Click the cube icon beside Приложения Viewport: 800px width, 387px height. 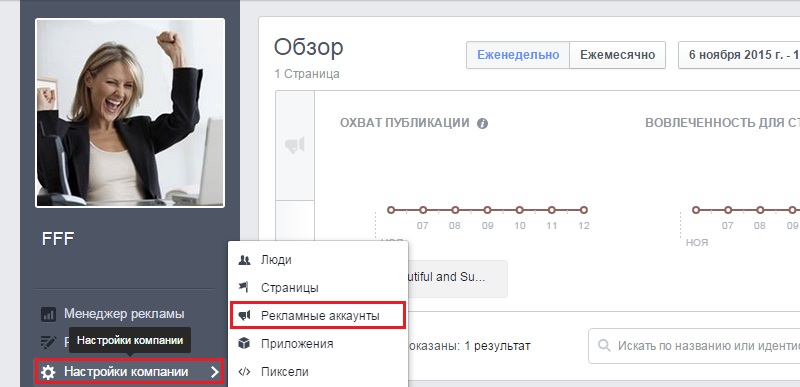[x=244, y=344]
